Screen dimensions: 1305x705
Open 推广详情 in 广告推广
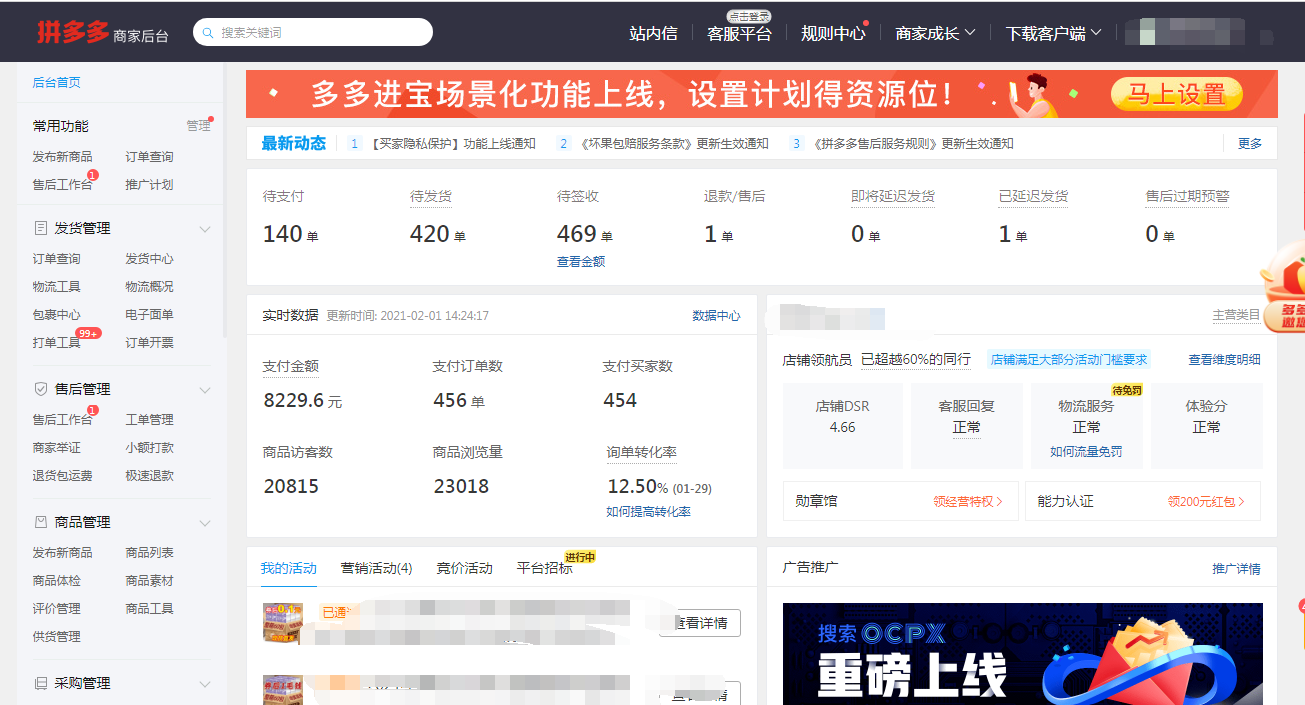pos(1236,569)
